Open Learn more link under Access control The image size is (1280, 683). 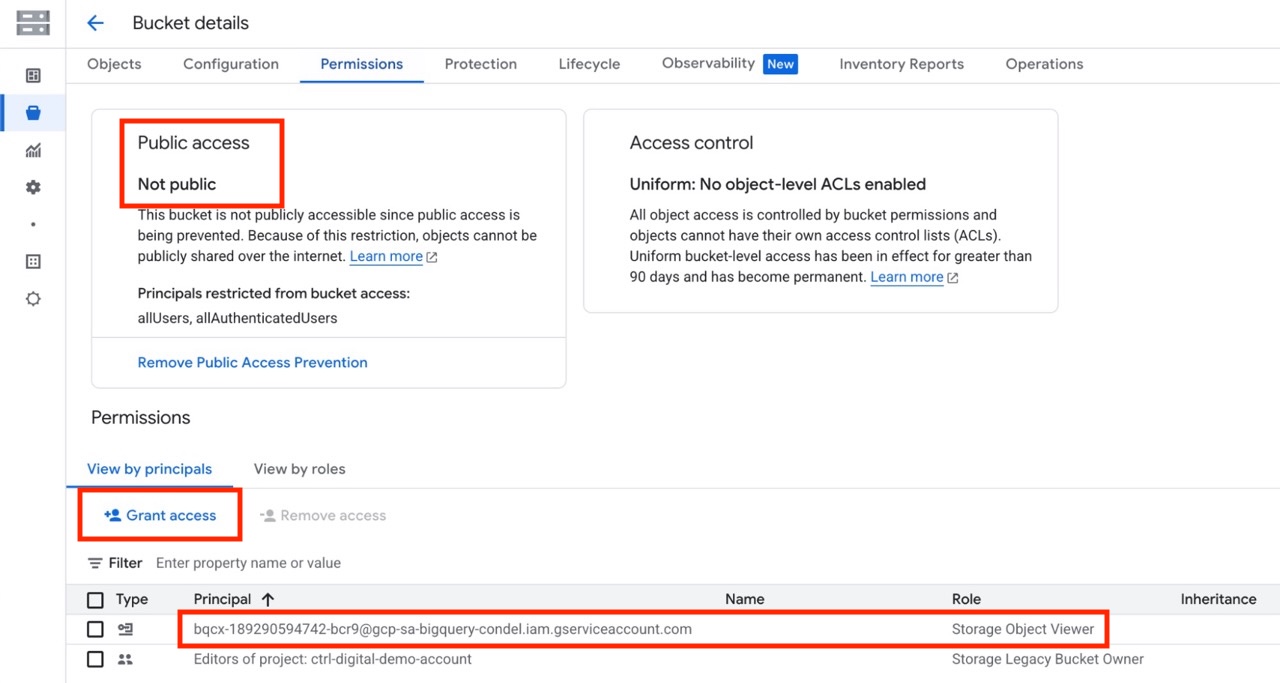pos(907,277)
